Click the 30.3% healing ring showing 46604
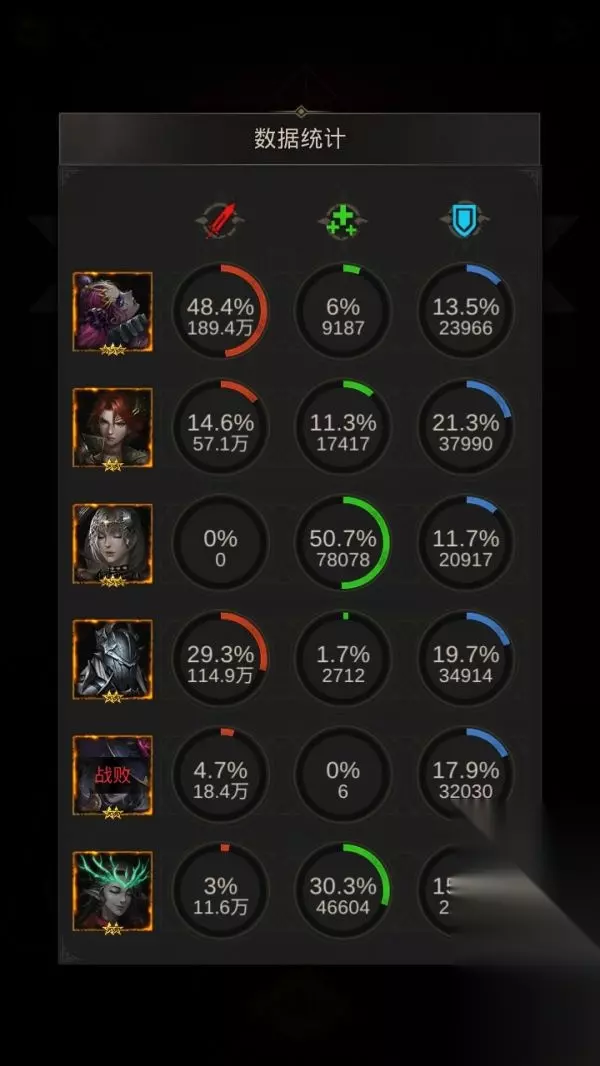 click(x=342, y=890)
